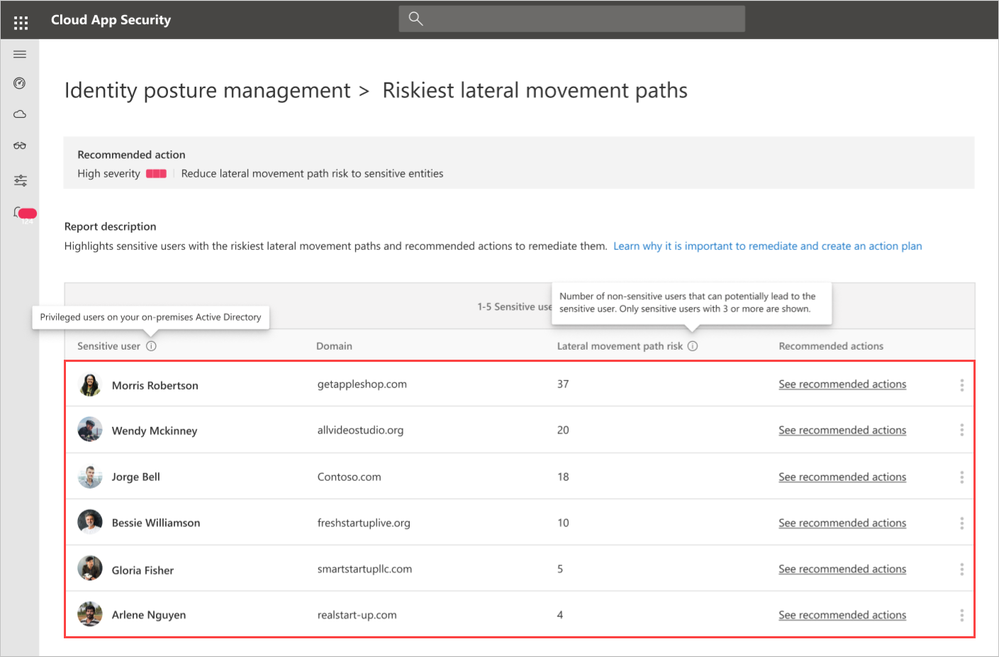Open the control sliders icon in sidebar
The height and width of the screenshot is (657, 999).
pyautogui.click(x=20, y=180)
